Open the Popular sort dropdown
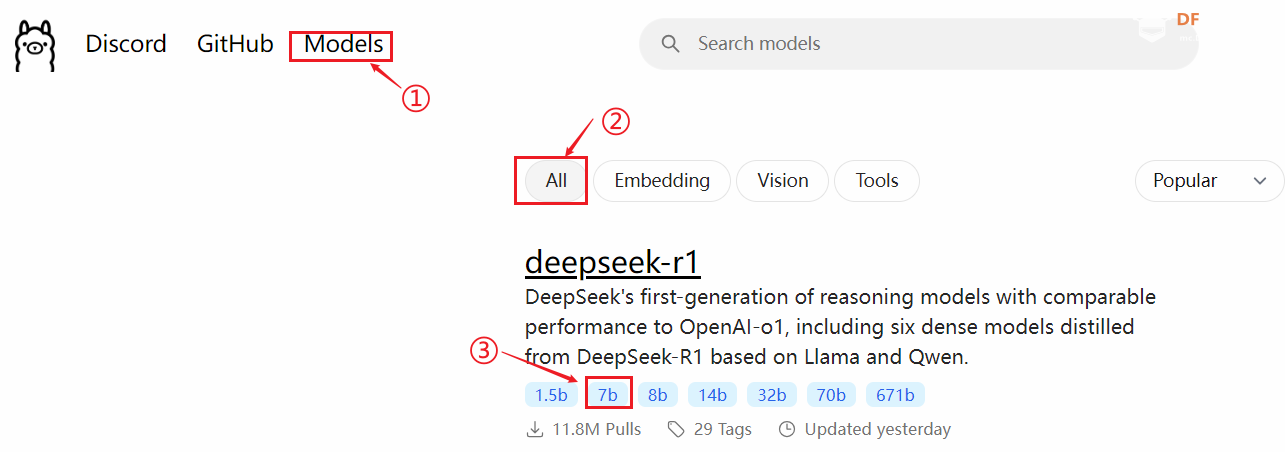The image size is (1285, 452). [1209, 181]
